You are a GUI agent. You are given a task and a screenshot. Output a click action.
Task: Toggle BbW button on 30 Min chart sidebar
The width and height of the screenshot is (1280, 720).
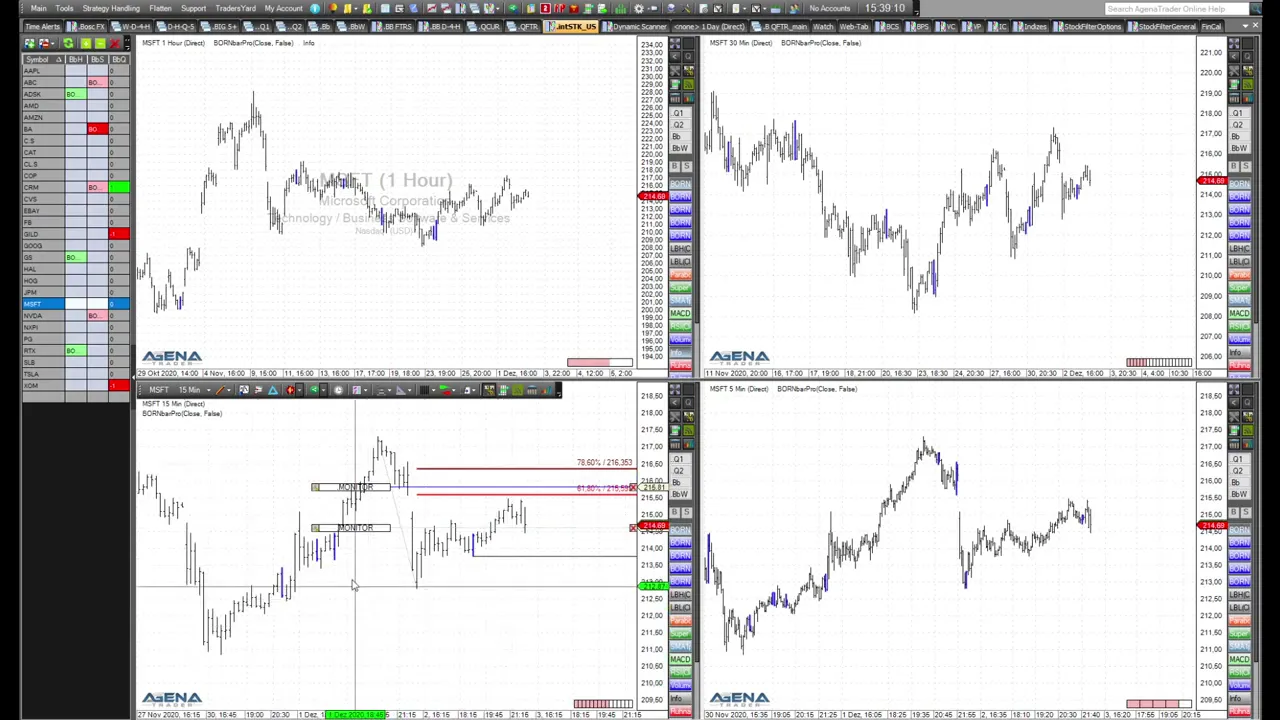[x=1238, y=148]
